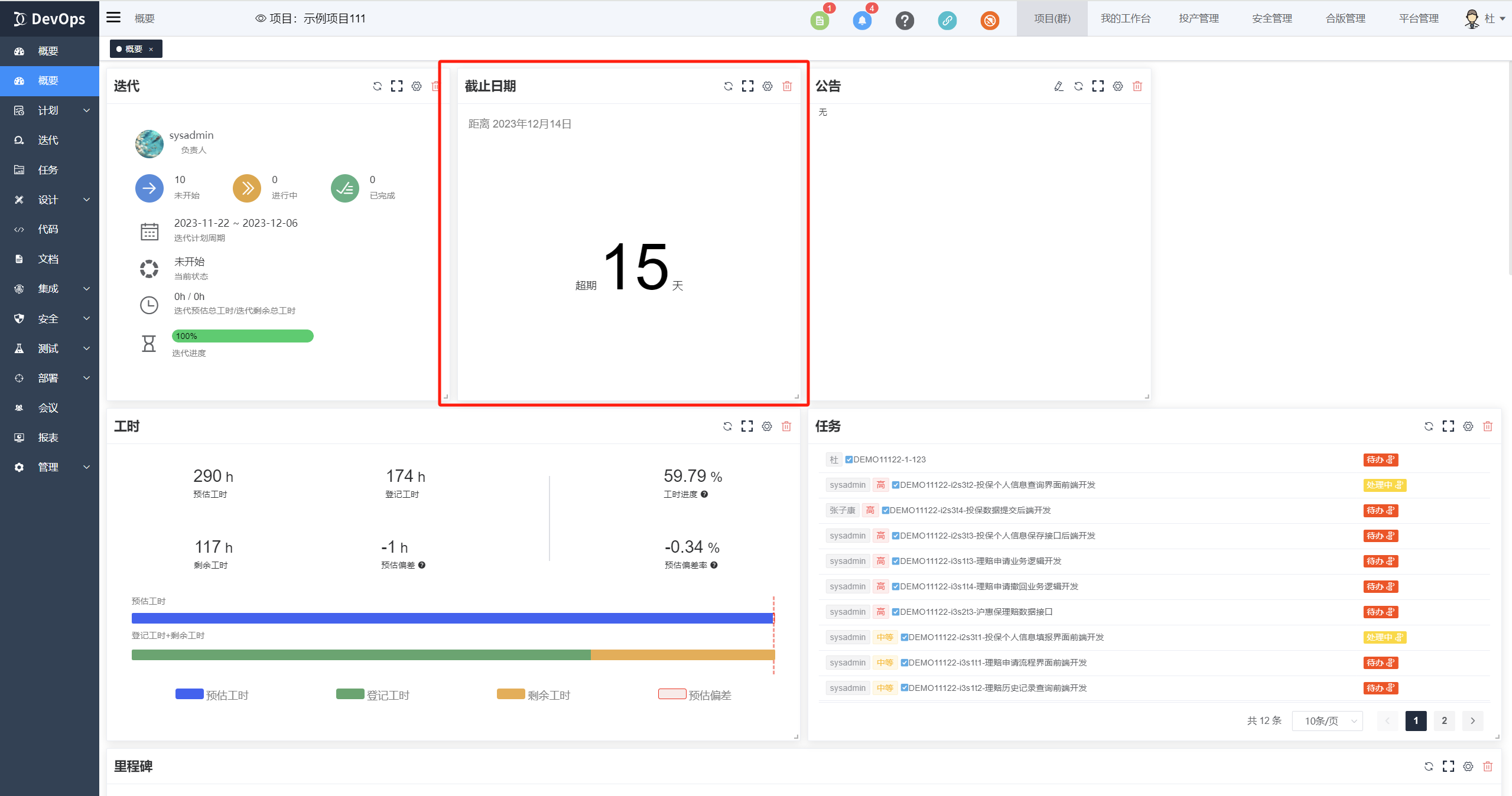The image size is (1512, 796).
Task: Open the 10条/页 page size dropdown
Action: [x=1327, y=720]
